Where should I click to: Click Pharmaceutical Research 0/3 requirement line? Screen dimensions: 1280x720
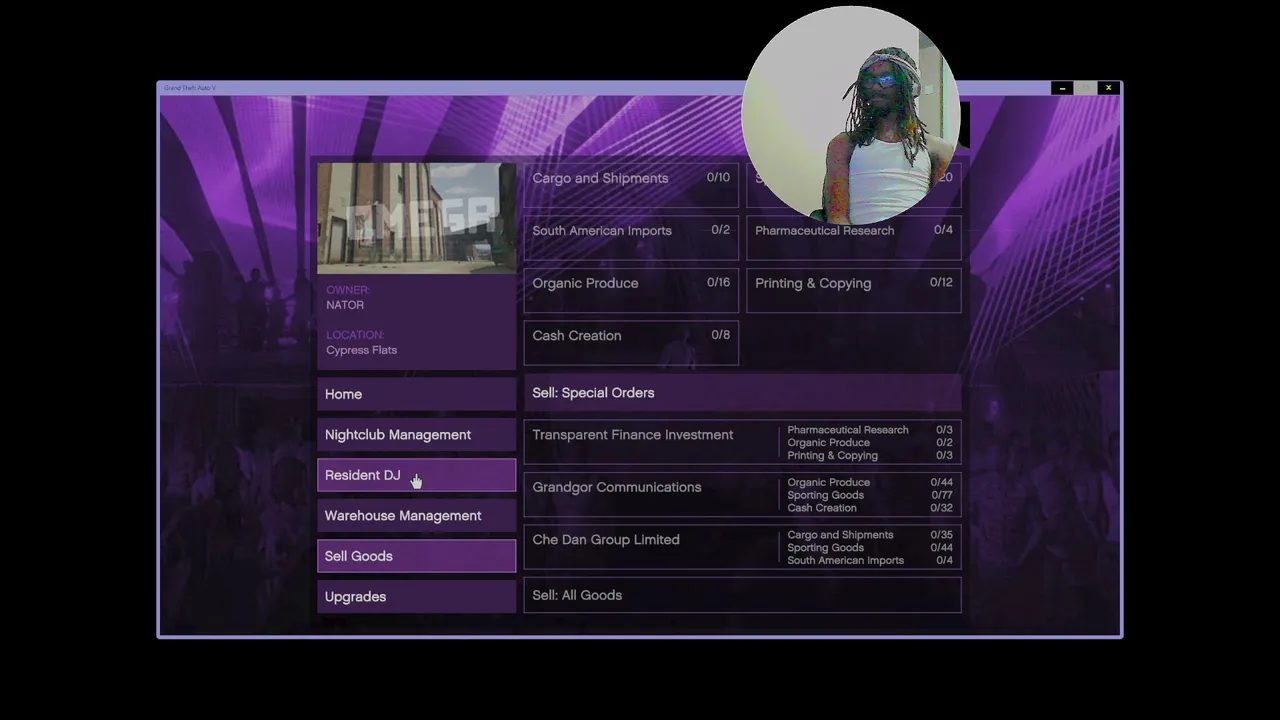click(x=870, y=430)
